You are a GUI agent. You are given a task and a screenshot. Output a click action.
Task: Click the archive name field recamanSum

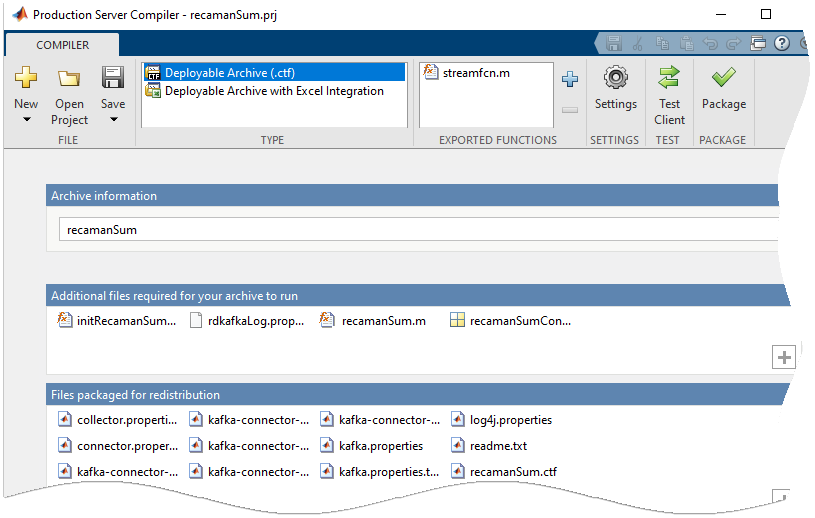[x=400, y=229]
